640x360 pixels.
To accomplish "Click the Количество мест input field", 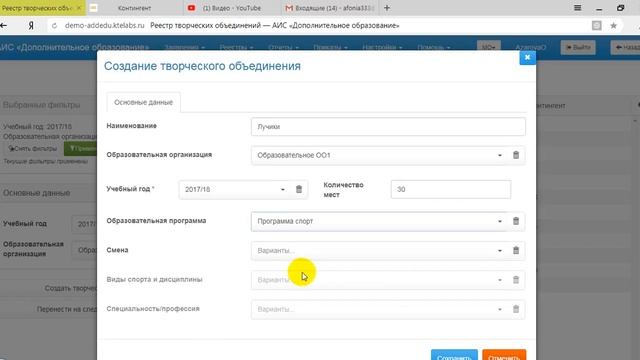I will (x=451, y=189).
